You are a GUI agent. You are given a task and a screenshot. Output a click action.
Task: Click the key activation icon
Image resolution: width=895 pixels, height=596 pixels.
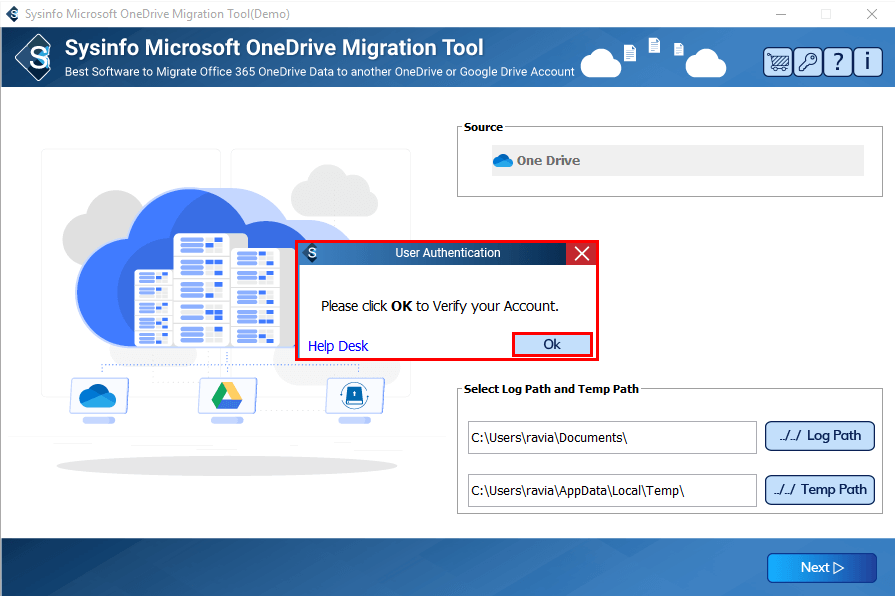808,62
